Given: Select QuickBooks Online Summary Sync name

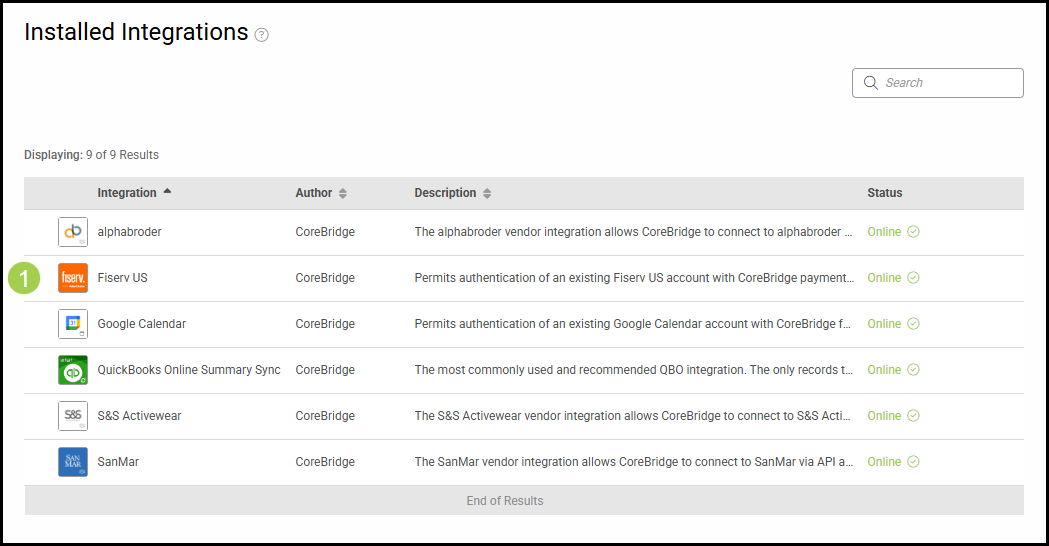Looking at the screenshot, I should pos(189,370).
